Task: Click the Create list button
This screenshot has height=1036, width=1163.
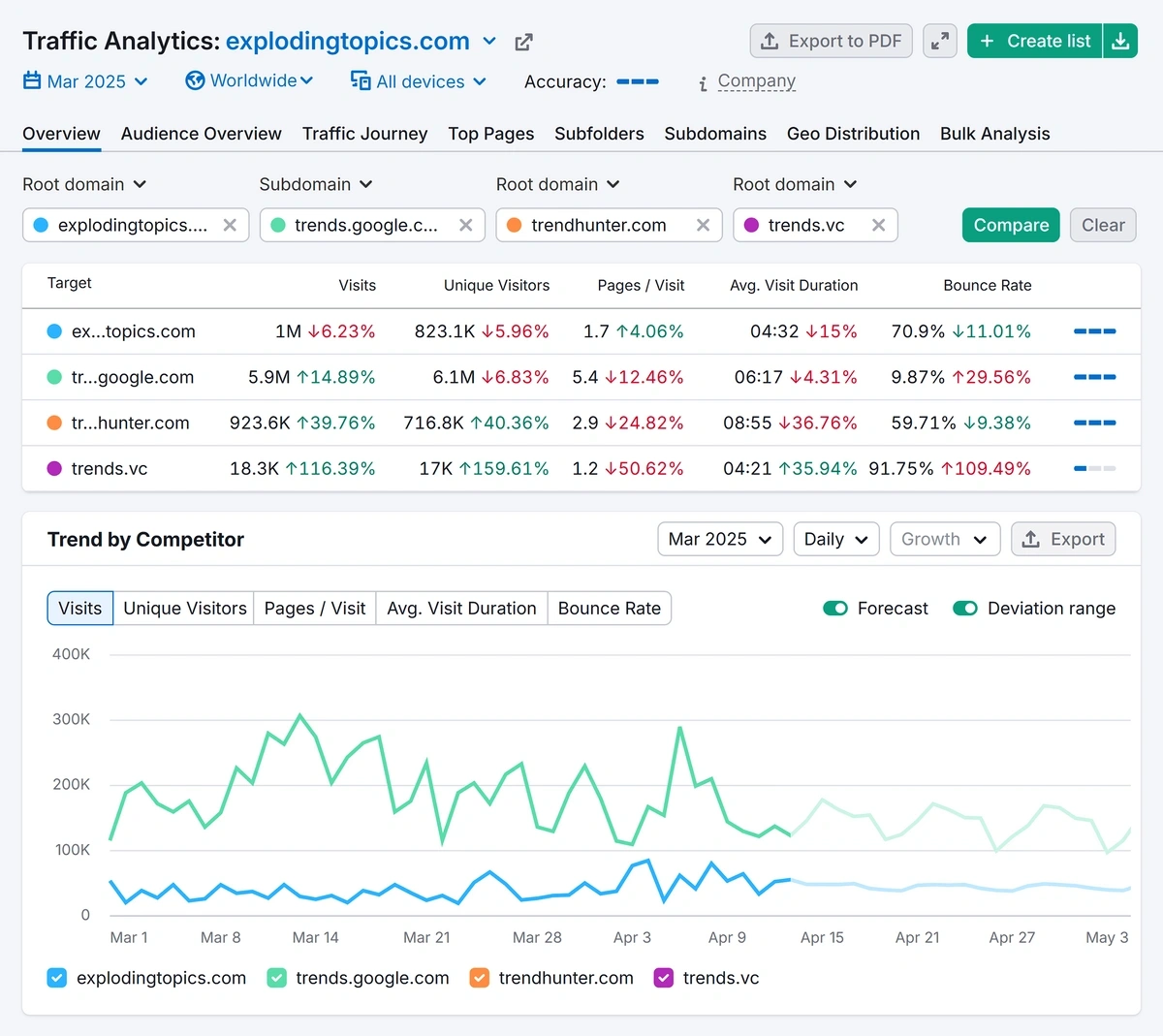Action: click(1035, 41)
